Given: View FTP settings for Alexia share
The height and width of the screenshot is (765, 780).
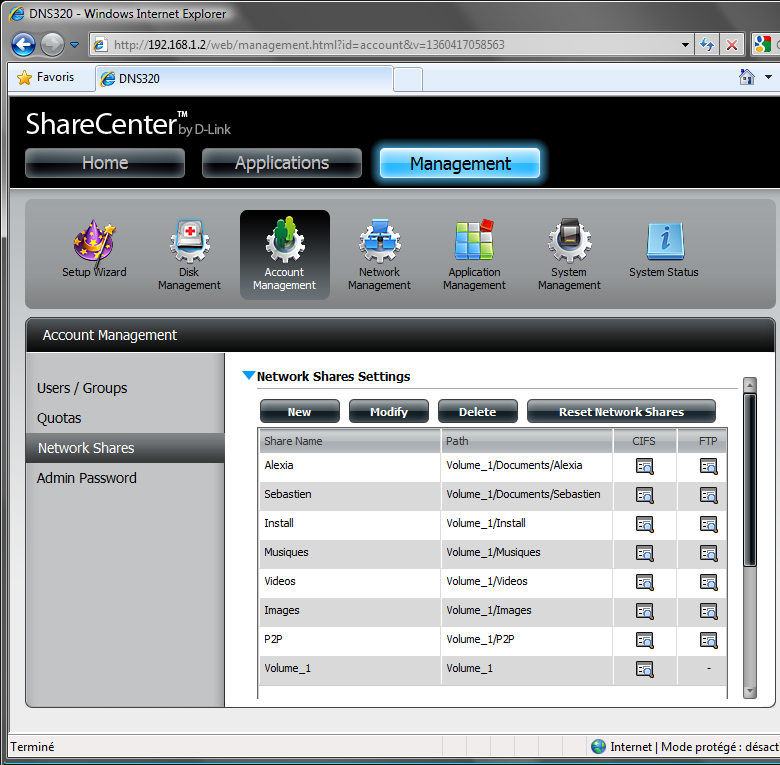Looking at the screenshot, I should point(708,467).
